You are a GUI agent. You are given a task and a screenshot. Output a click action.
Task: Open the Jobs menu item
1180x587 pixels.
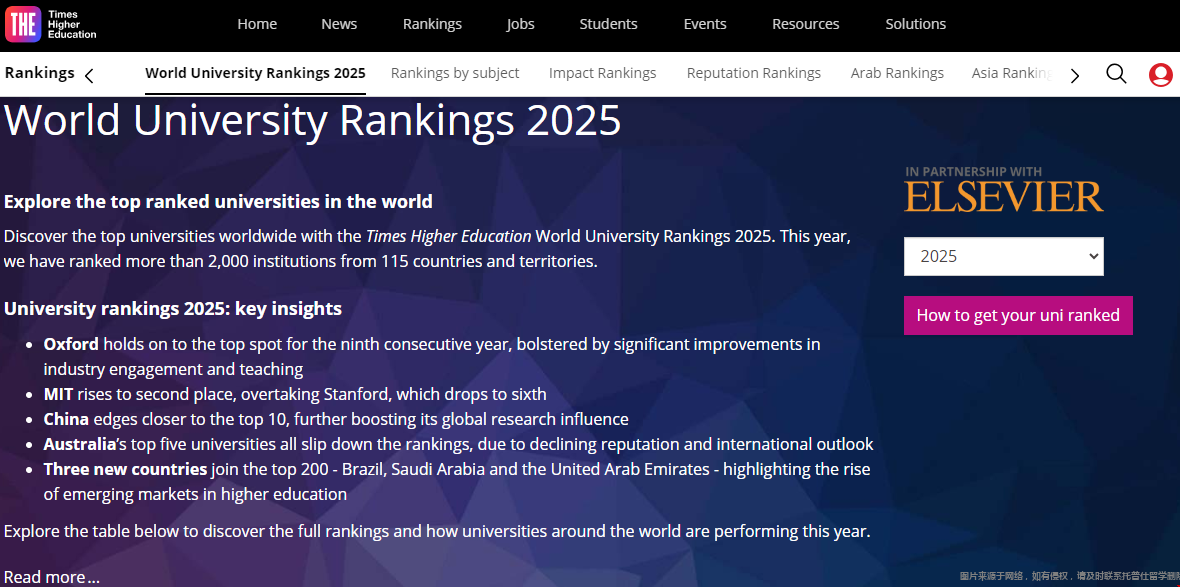(521, 24)
